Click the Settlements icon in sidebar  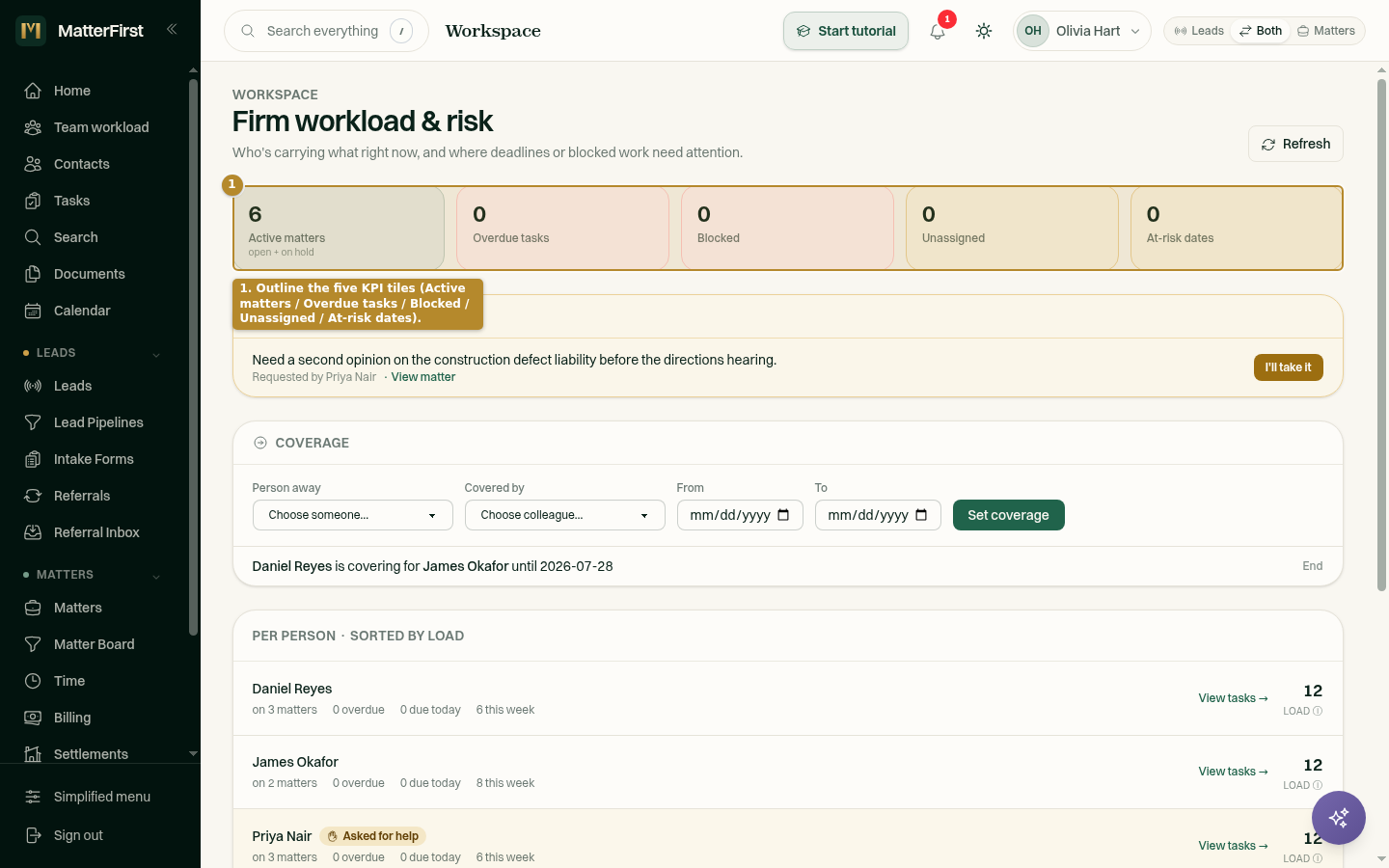coord(33,754)
